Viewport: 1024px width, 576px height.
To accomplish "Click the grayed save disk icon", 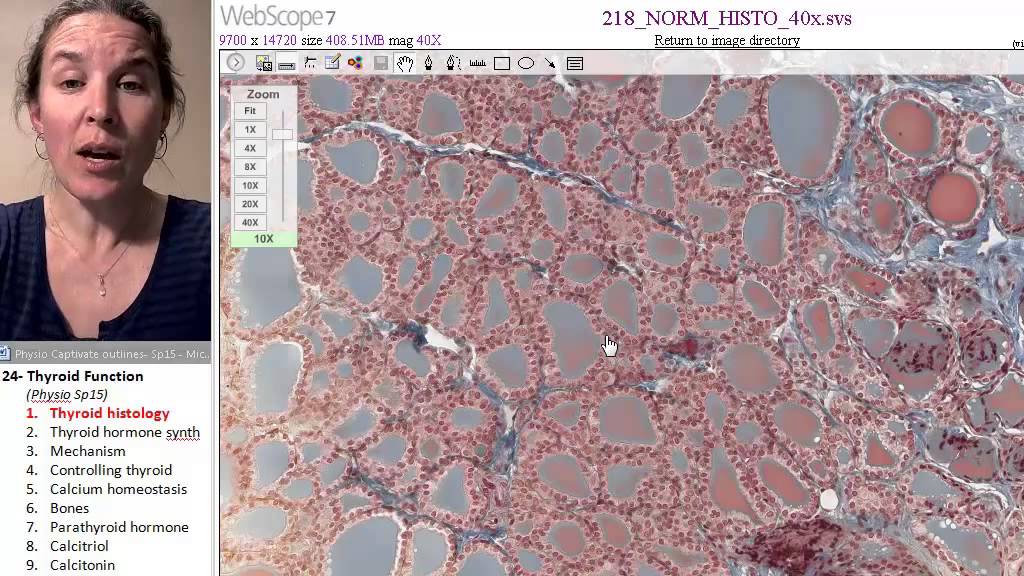I will click(381, 63).
